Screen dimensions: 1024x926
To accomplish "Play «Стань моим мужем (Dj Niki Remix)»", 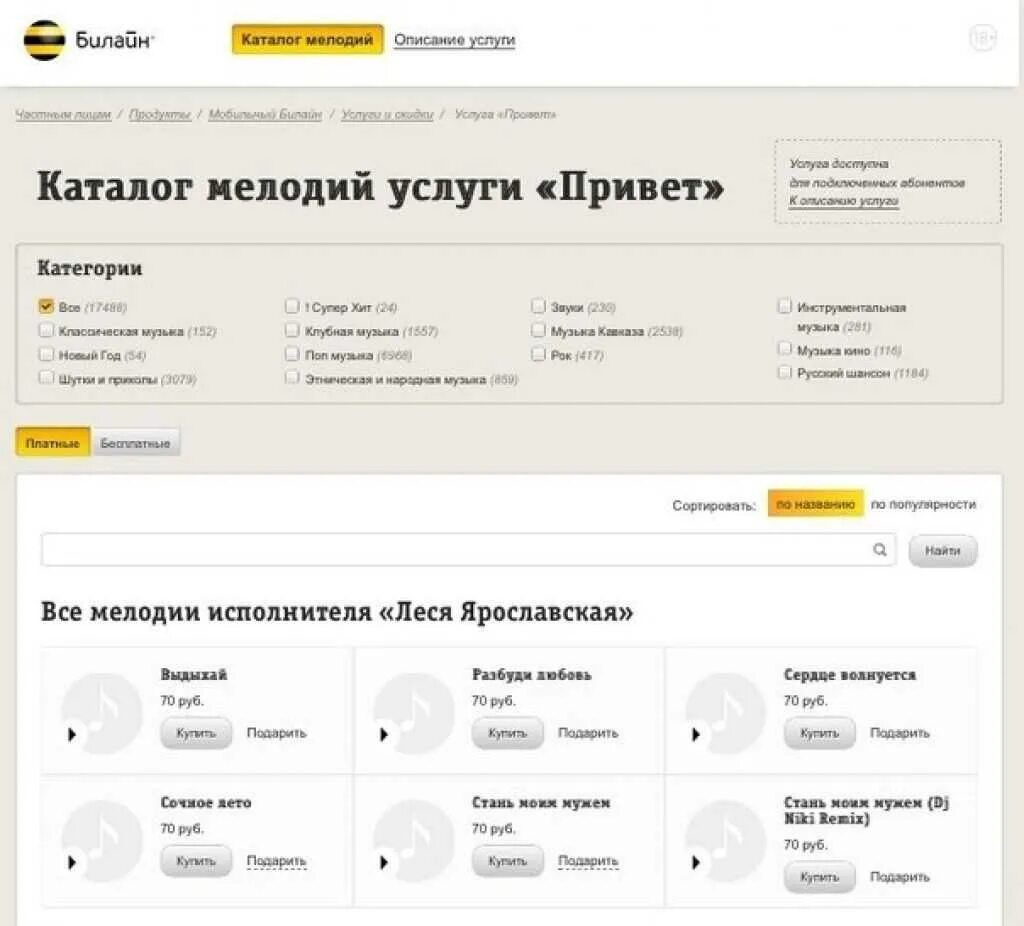I will click(x=696, y=863).
